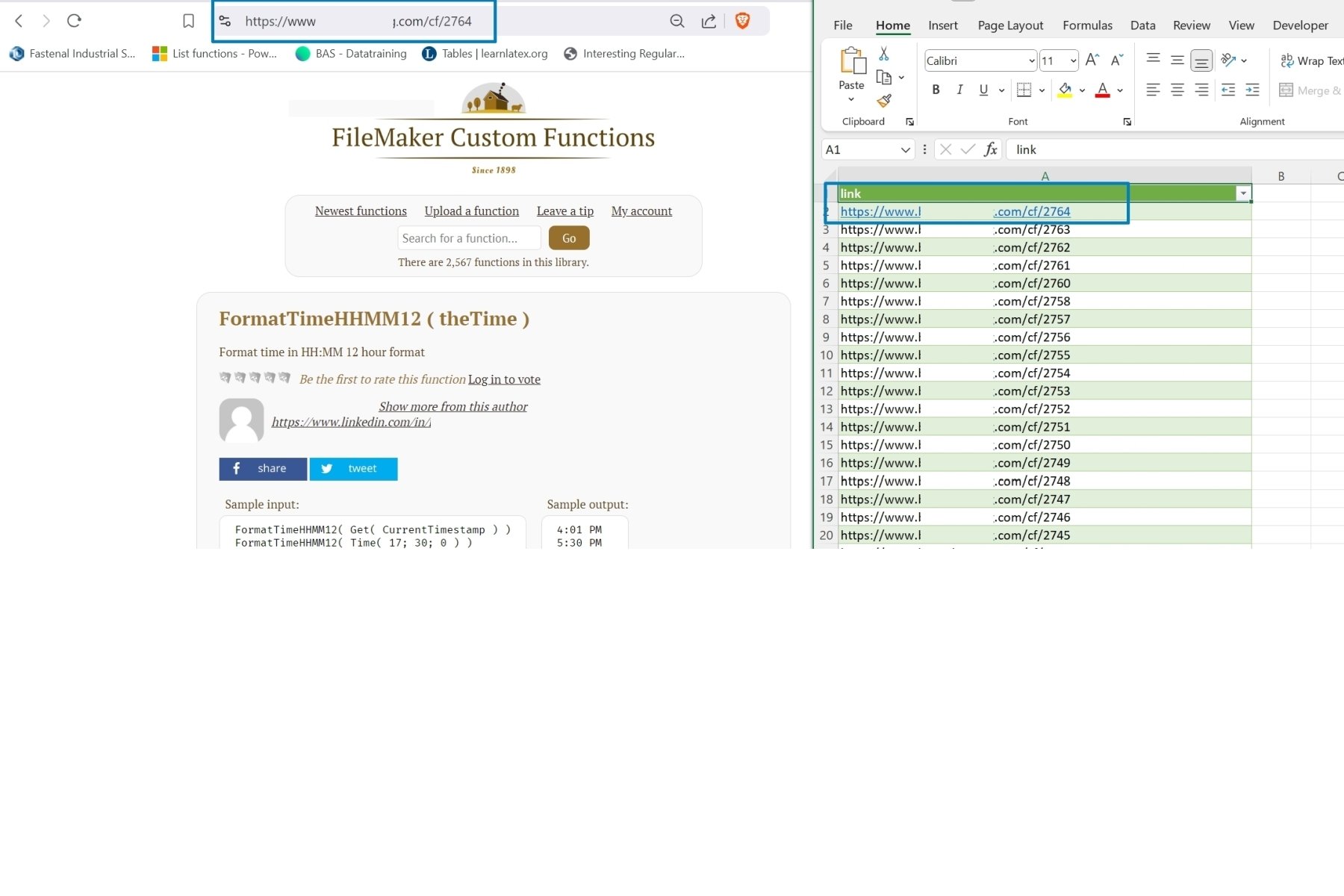Expand font color dropdown arrow
Image resolution: width=1344 pixels, height=896 pixels.
click(x=1120, y=90)
